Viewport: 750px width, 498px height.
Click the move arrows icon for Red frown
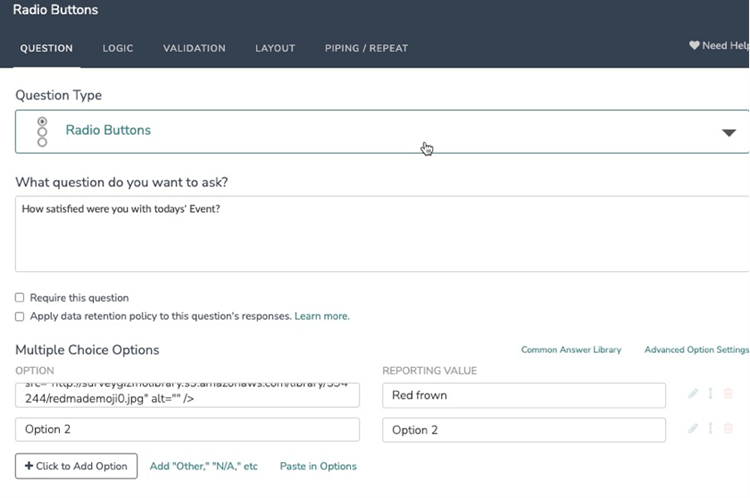pyautogui.click(x=710, y=394)
